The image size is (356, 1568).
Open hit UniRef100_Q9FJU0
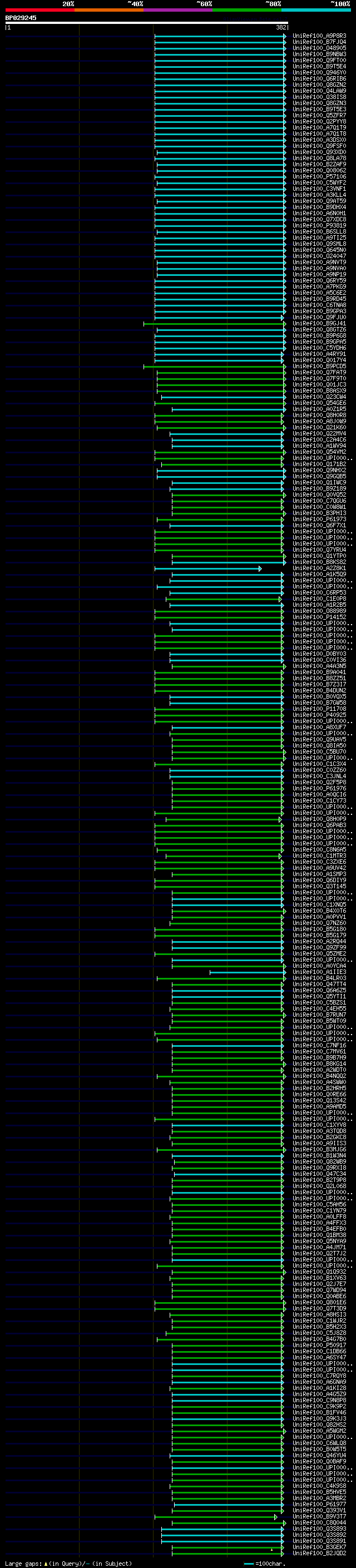(x=319, y=317)
